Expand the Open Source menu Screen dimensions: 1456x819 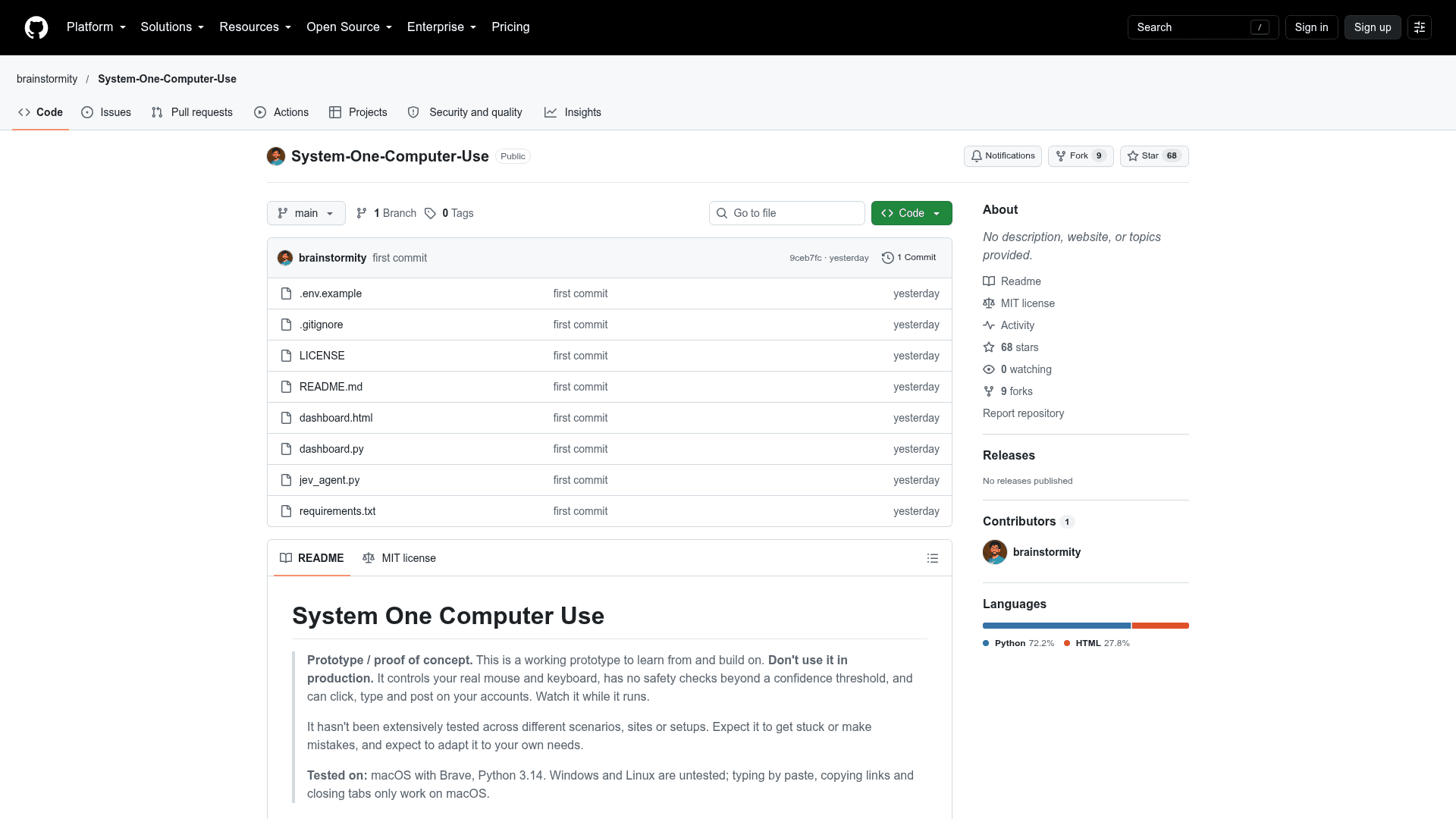point(349,27)
